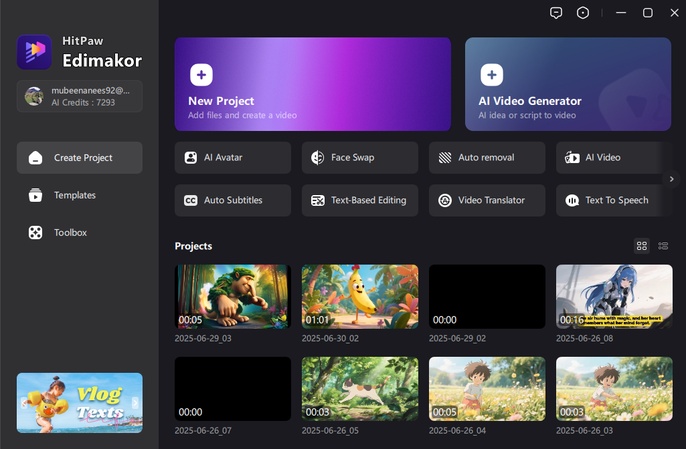Open project thumbnail 2025-06-26_03
Image resolution: width=686 pixels, height=449 pixels.
point(614,389)
